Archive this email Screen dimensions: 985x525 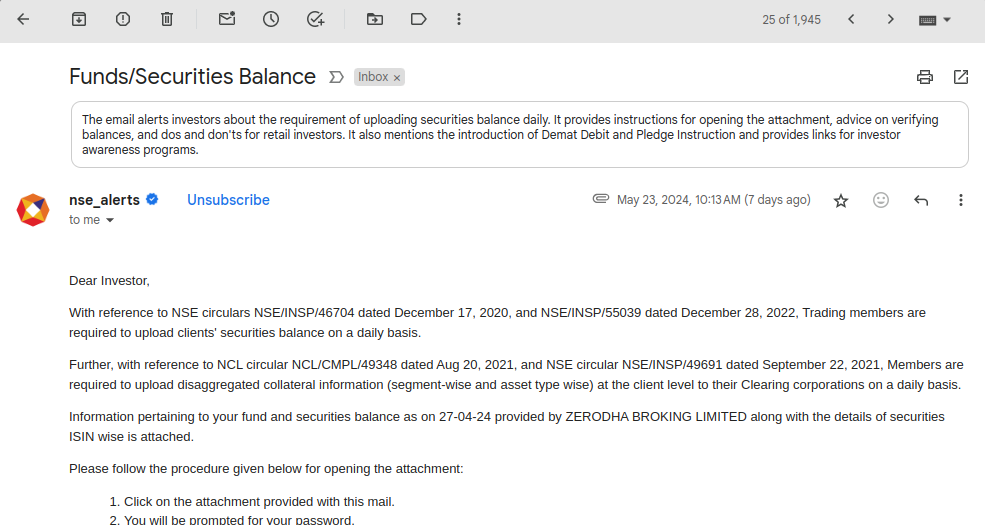[x=79, y=19]
